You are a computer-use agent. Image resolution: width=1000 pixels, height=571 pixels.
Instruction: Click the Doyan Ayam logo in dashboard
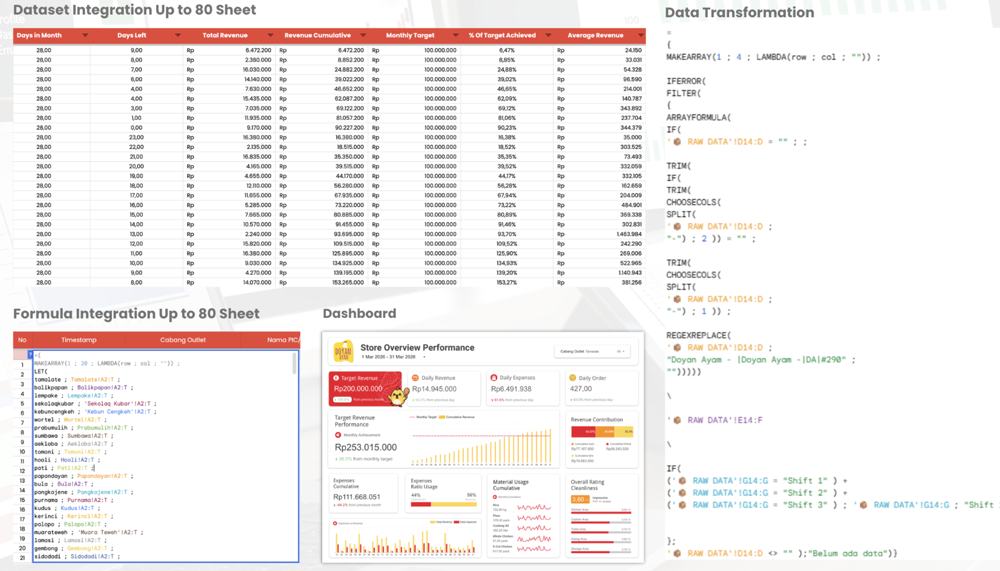pyautogui.click(x=344, y=352)
